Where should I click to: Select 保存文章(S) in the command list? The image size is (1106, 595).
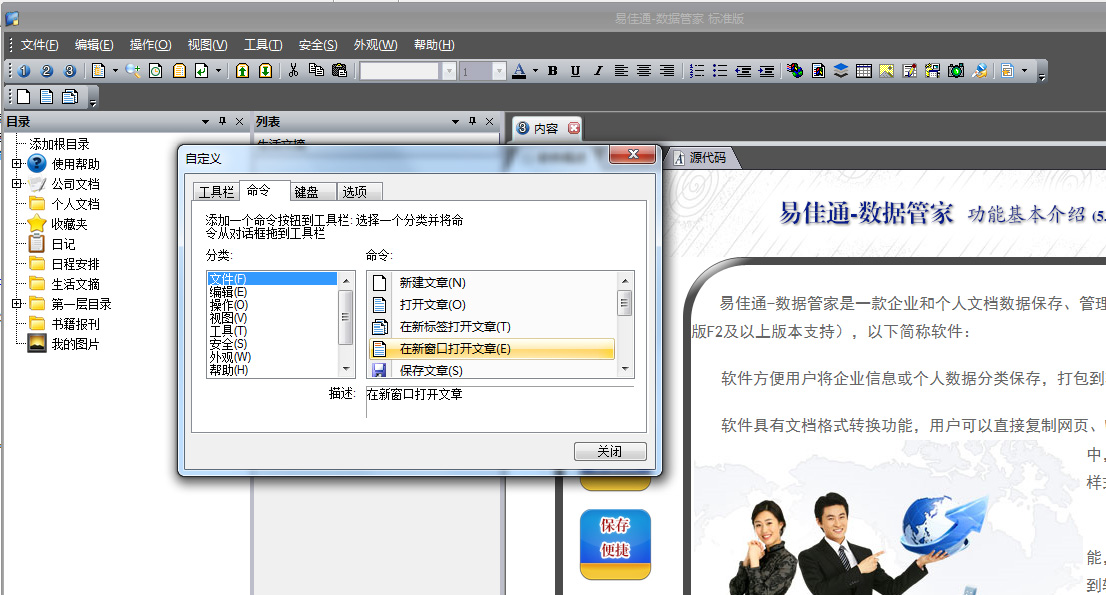pyautogui.click(x=431, y=371)
